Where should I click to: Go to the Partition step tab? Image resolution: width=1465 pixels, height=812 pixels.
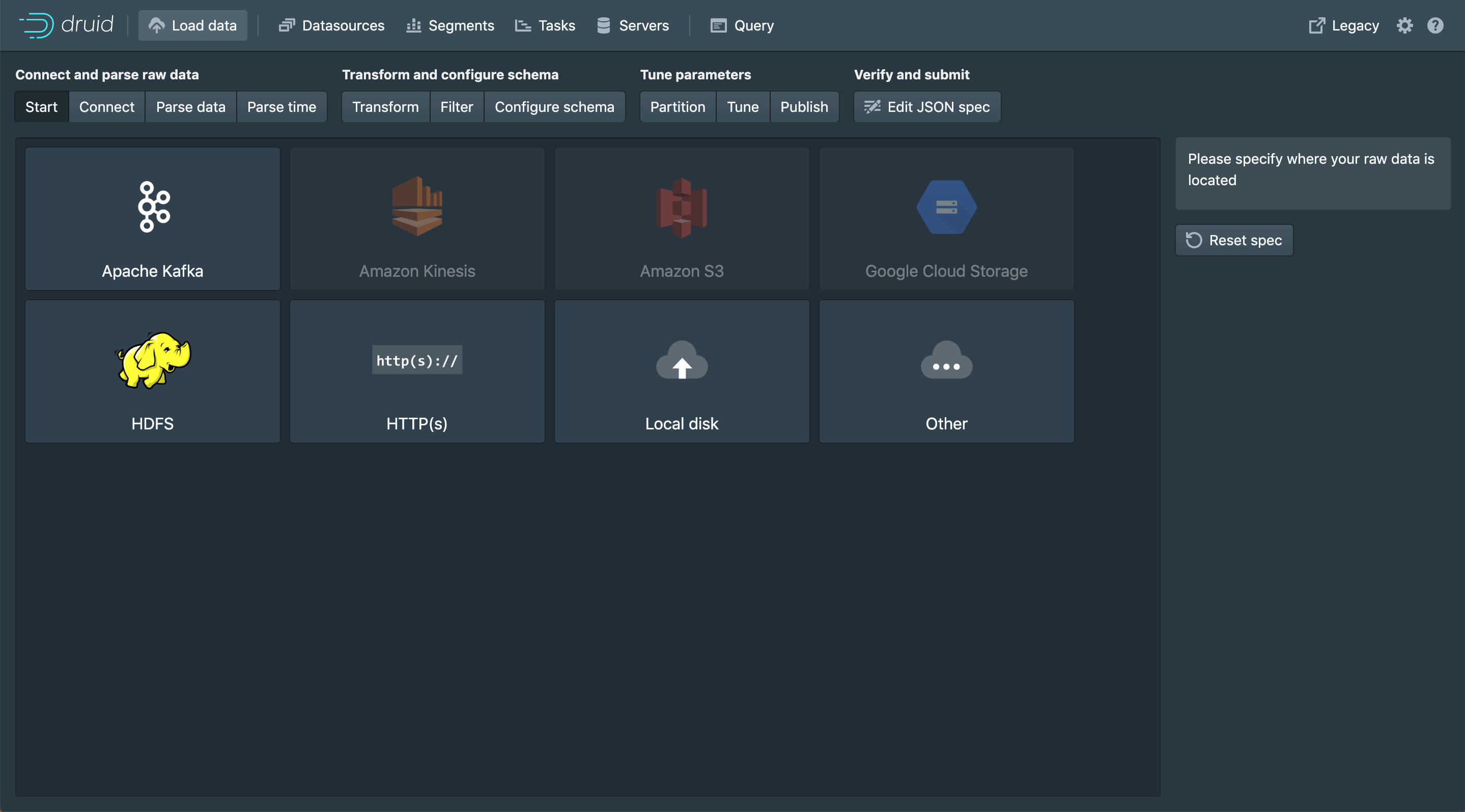point(678,107)
